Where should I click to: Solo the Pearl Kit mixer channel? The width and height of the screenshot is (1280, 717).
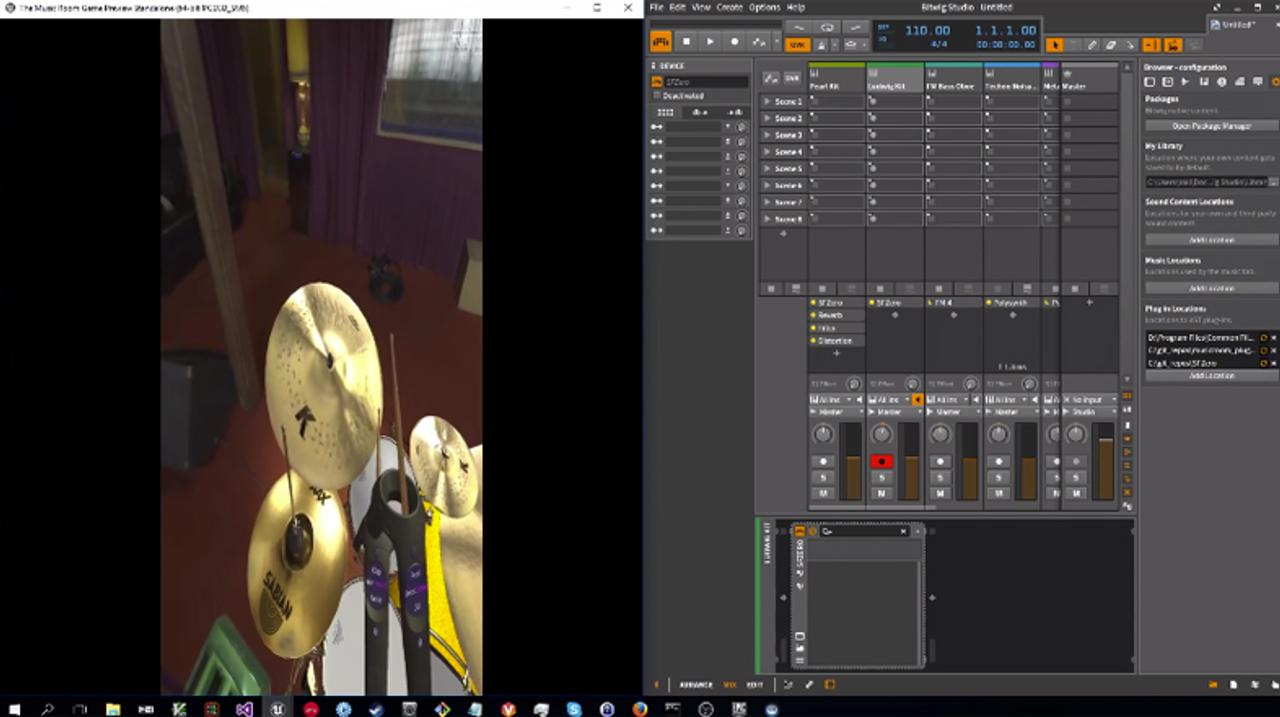(x=822, y=477)
